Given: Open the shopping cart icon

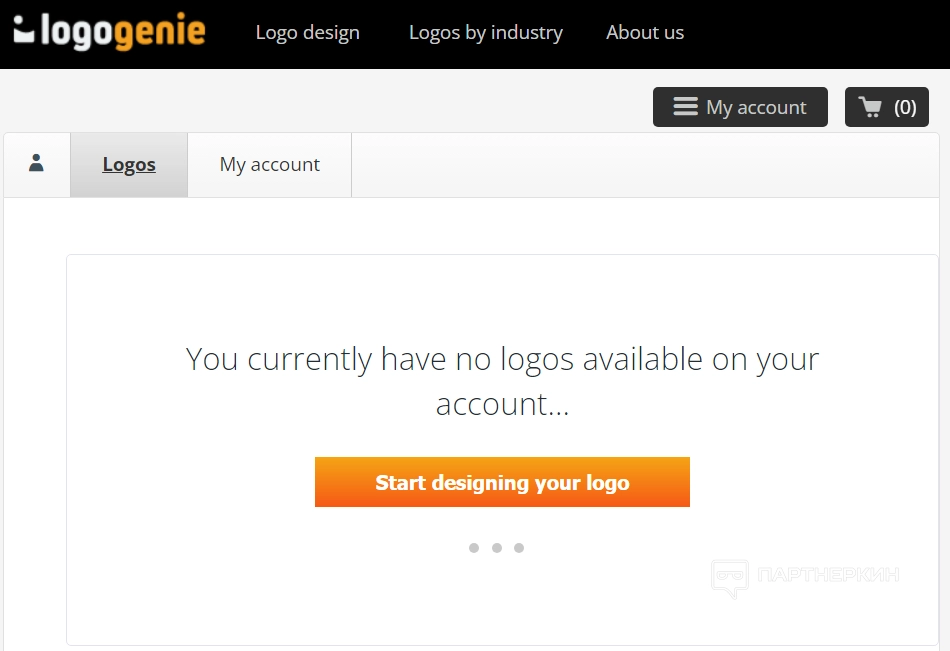Looking at the screenshot, I should coord(870,107).
